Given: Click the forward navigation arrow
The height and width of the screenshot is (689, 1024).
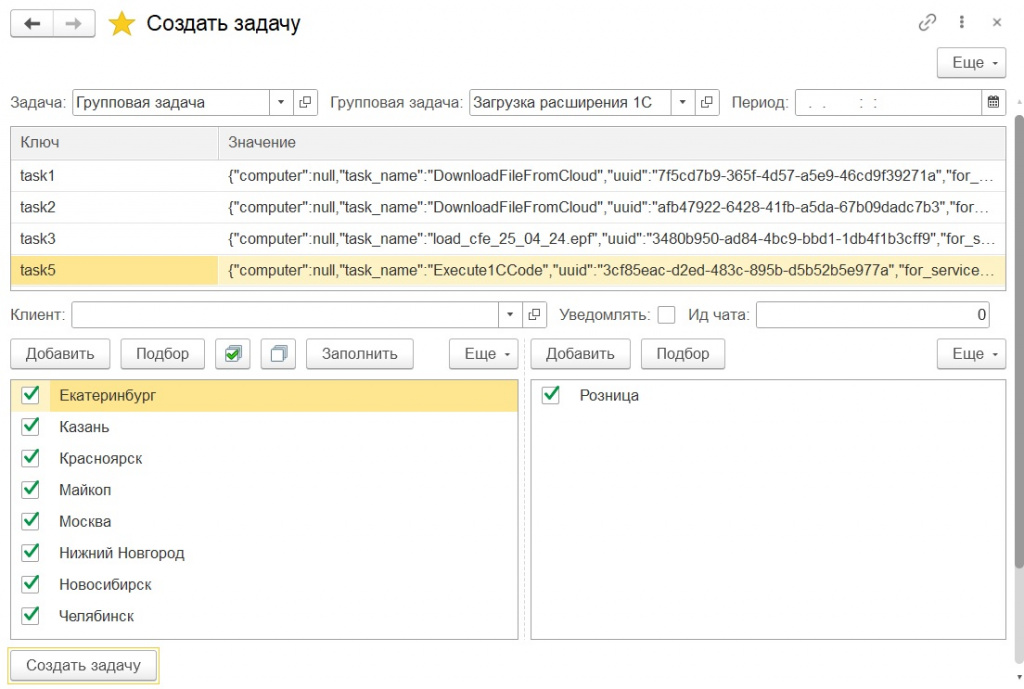Looking at the screenshot, I should pos(74,24).
